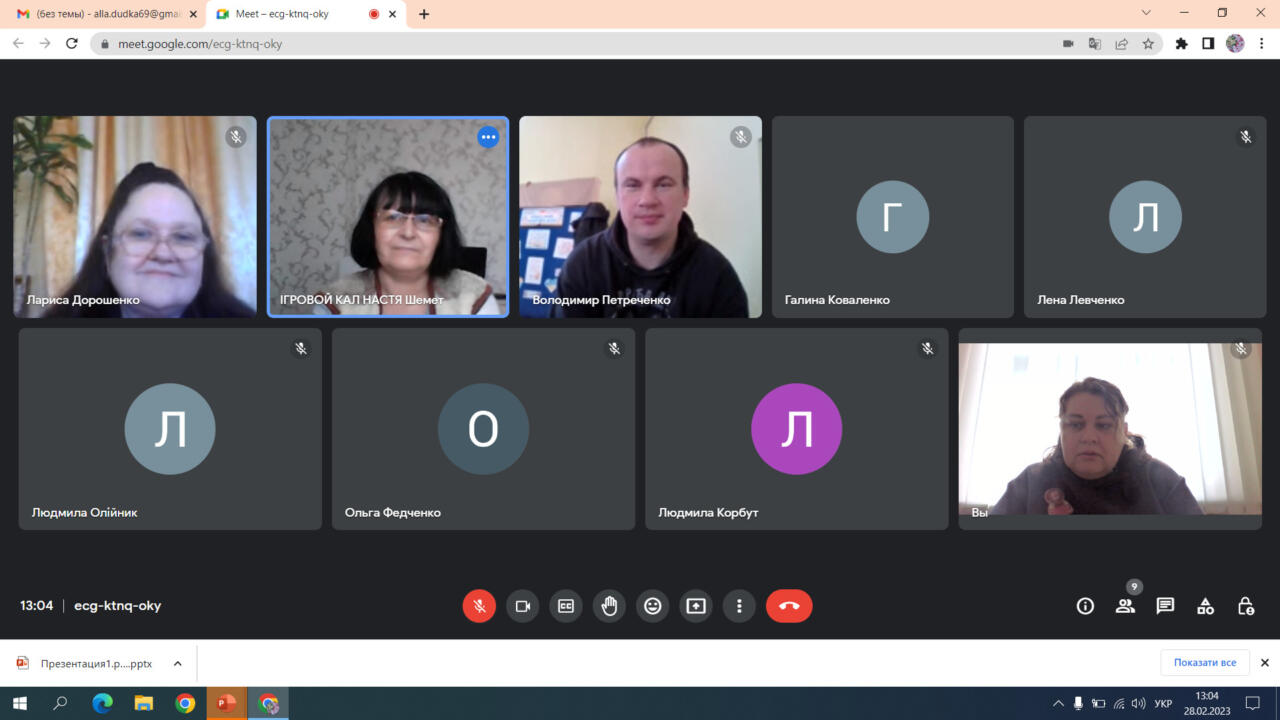
Task: Click the Людмила Олійник avatar tile
Action: tap(170, 429)
